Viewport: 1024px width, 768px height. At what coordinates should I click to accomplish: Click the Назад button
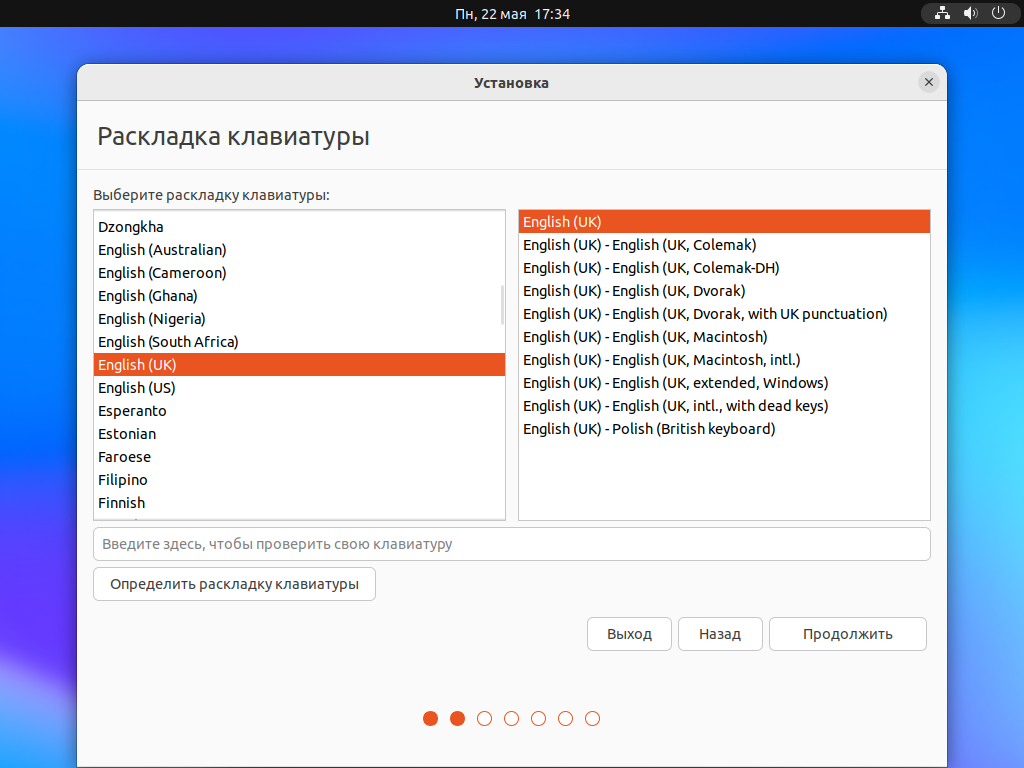[720, 633]
